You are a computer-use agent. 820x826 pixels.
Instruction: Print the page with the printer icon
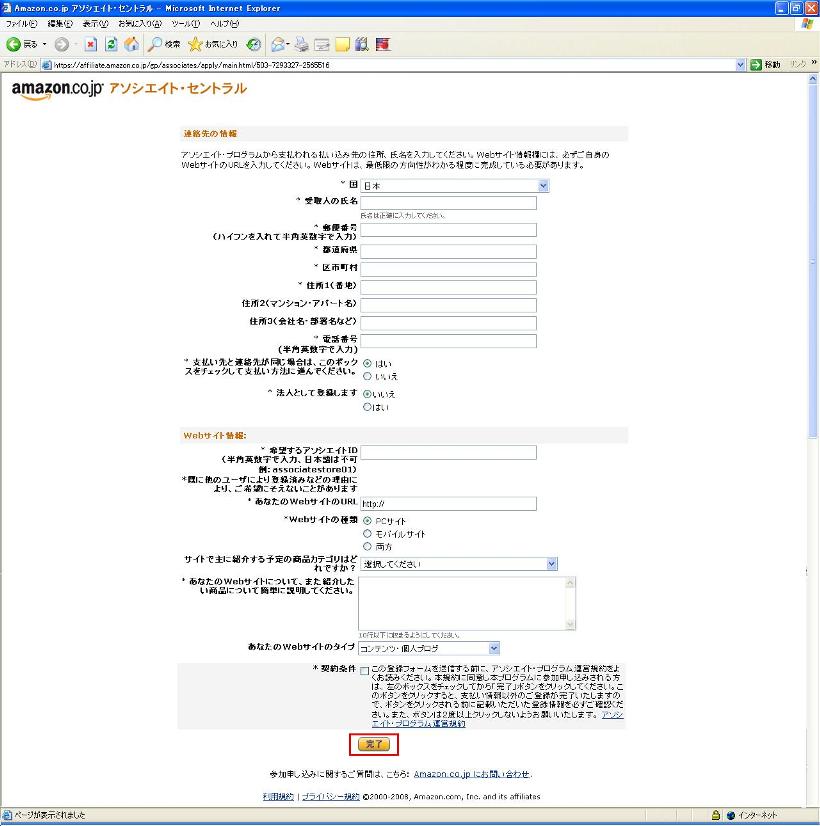coord(301,44)
